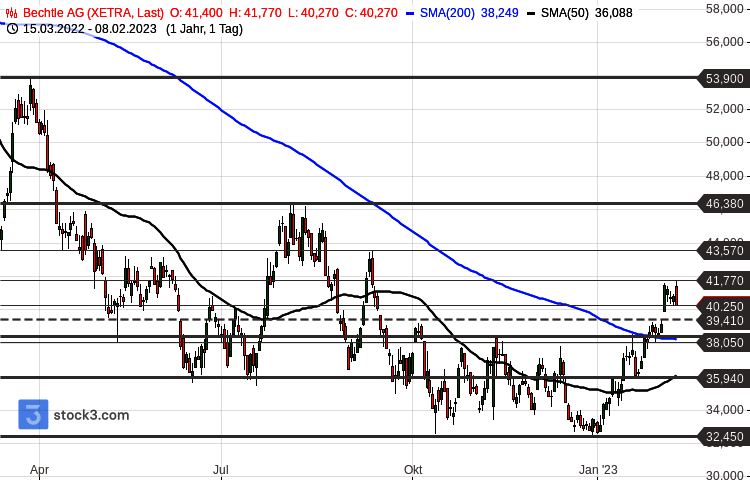Click the (1 Jahr, 1 Tag) period text
Image resolution: width=750 pixels, height=480 pixels.
[x=204, y=29]
